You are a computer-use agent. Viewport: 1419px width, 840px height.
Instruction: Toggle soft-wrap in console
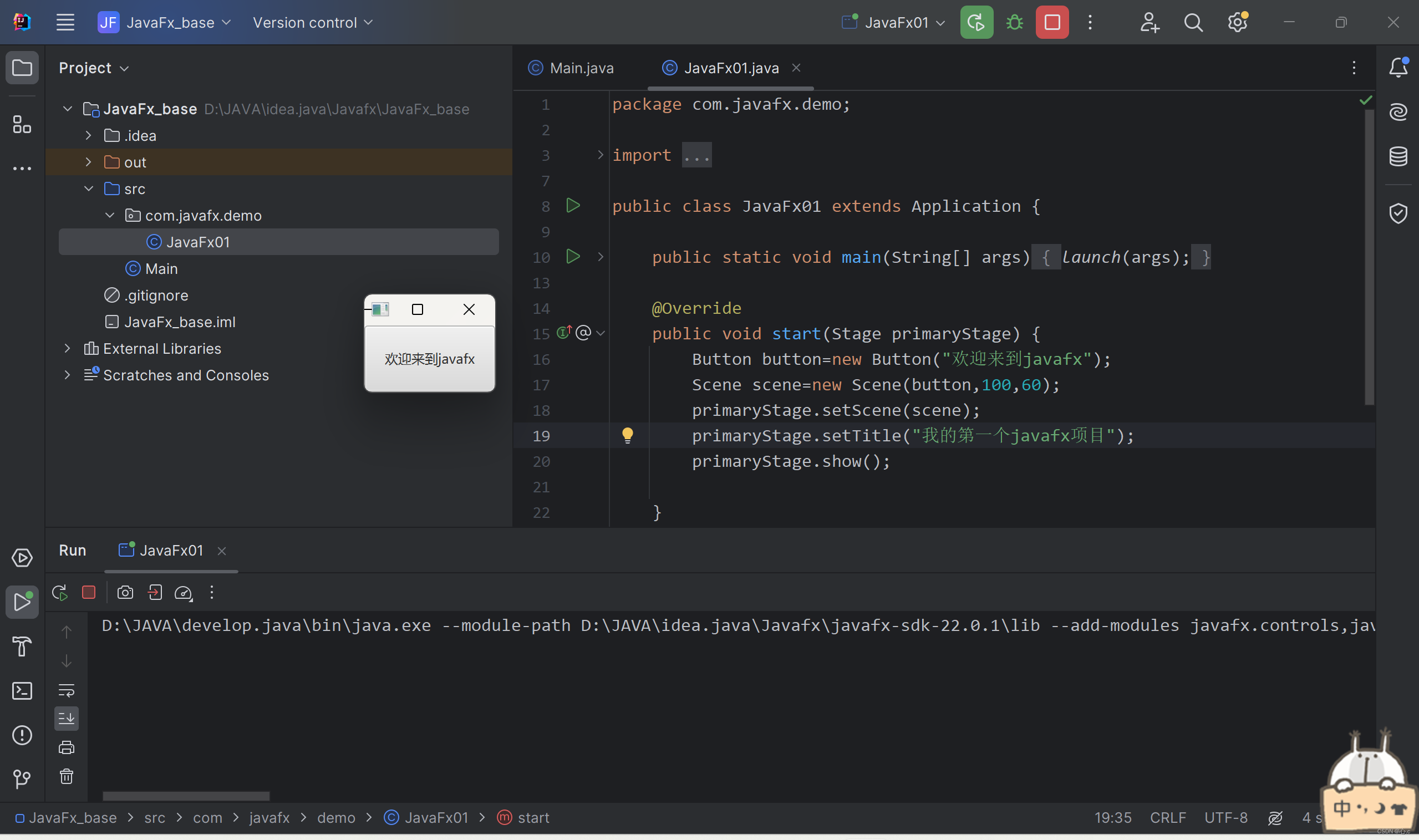pos(66,690)
